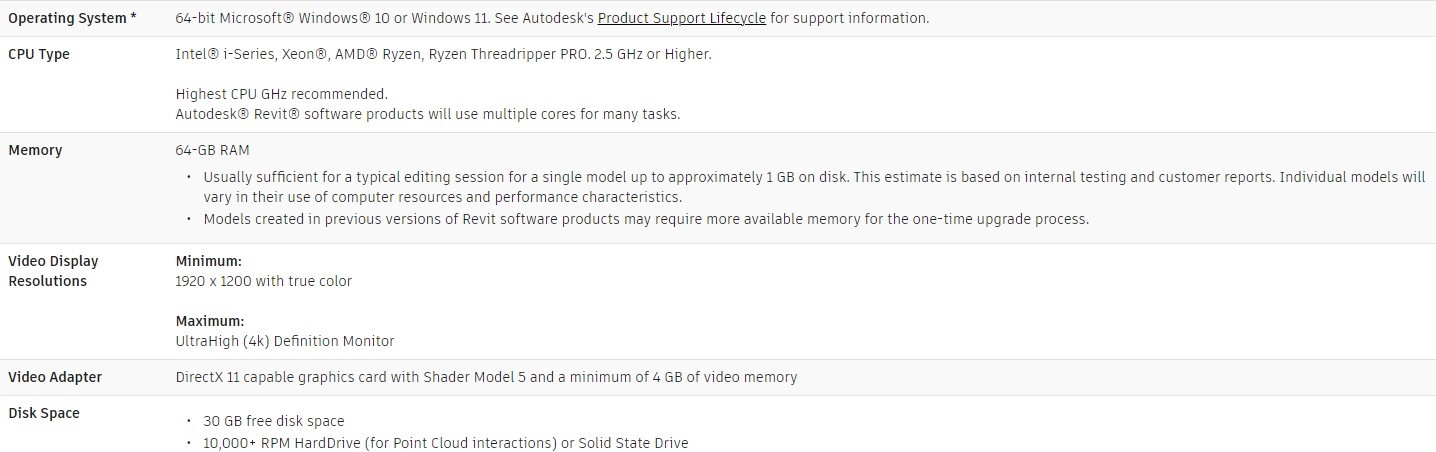The width and height of the screenshot is (1436, 452).
Task: Click the bullet about previous Revit versions
Action: coord(645,219)
